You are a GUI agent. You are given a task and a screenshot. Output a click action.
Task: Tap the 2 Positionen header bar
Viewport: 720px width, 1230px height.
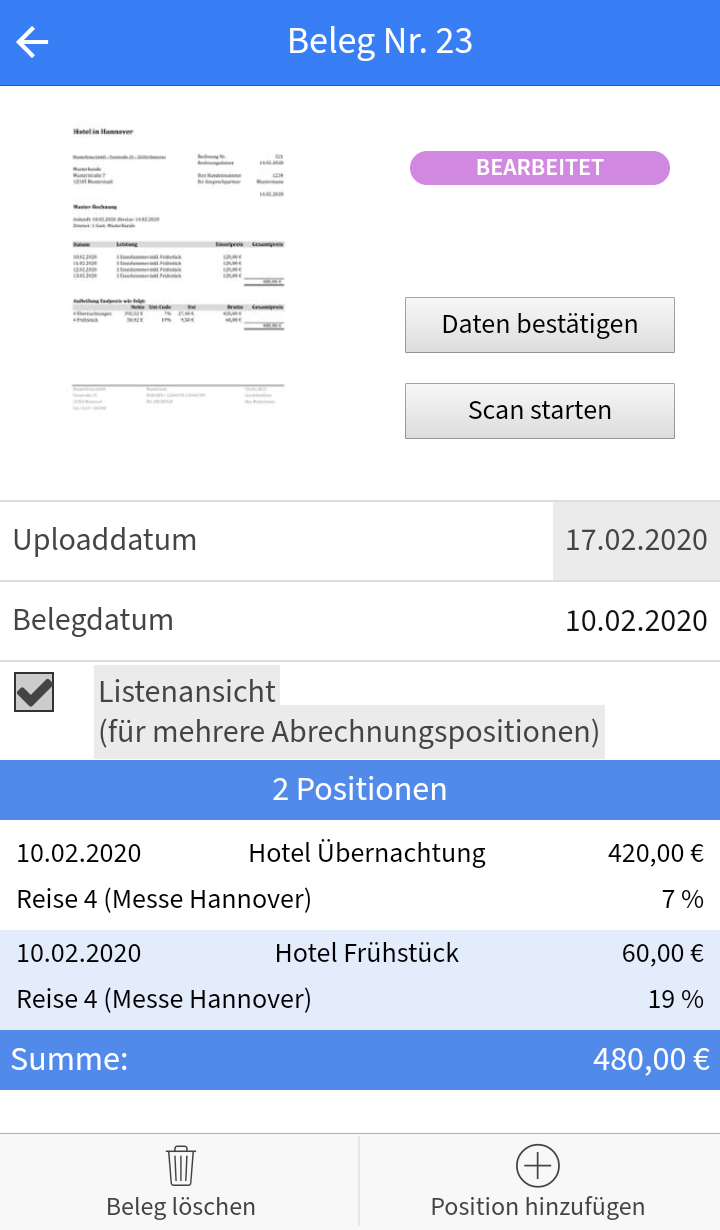[360, 789]
